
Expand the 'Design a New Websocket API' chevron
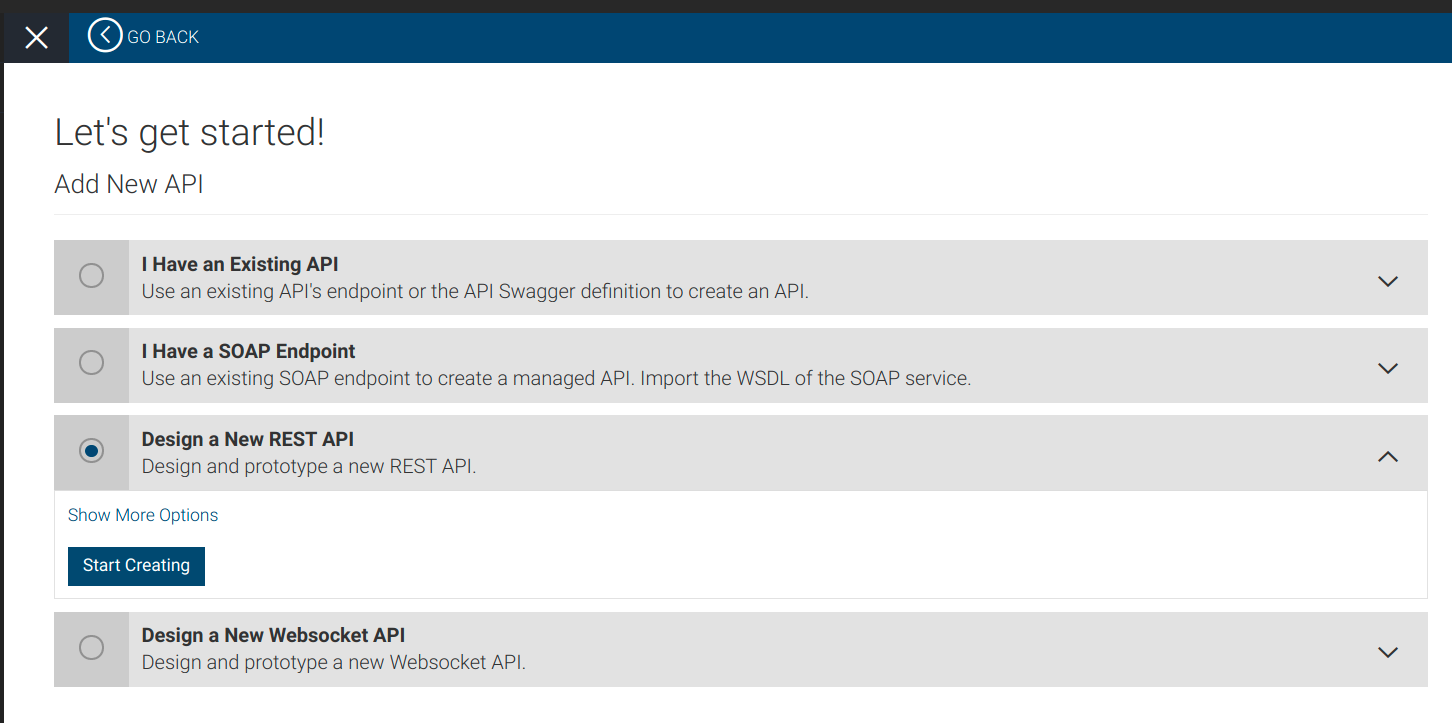(x=1388, y=651)
